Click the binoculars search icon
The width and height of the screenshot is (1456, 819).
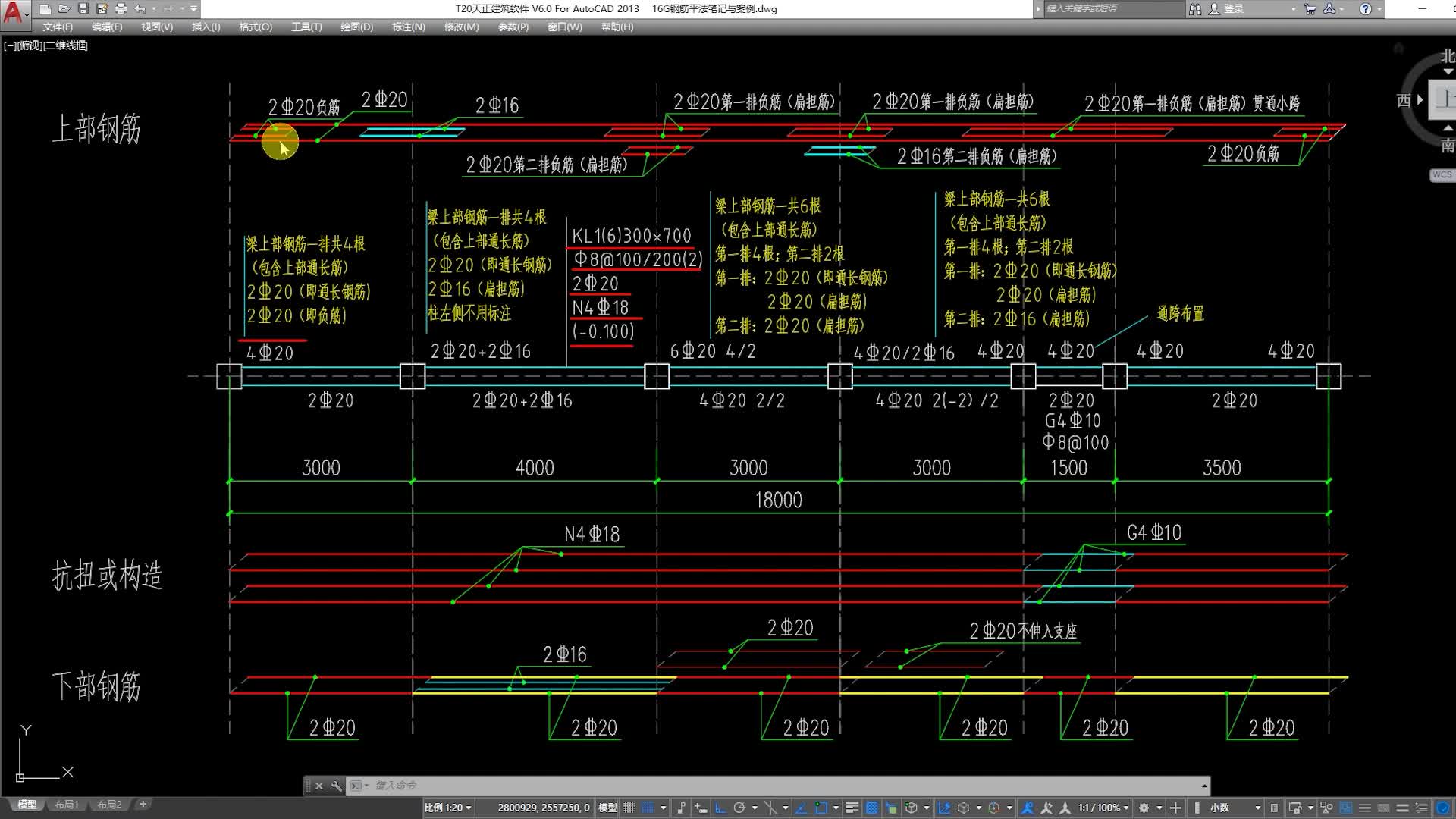tap(1195, 9)
